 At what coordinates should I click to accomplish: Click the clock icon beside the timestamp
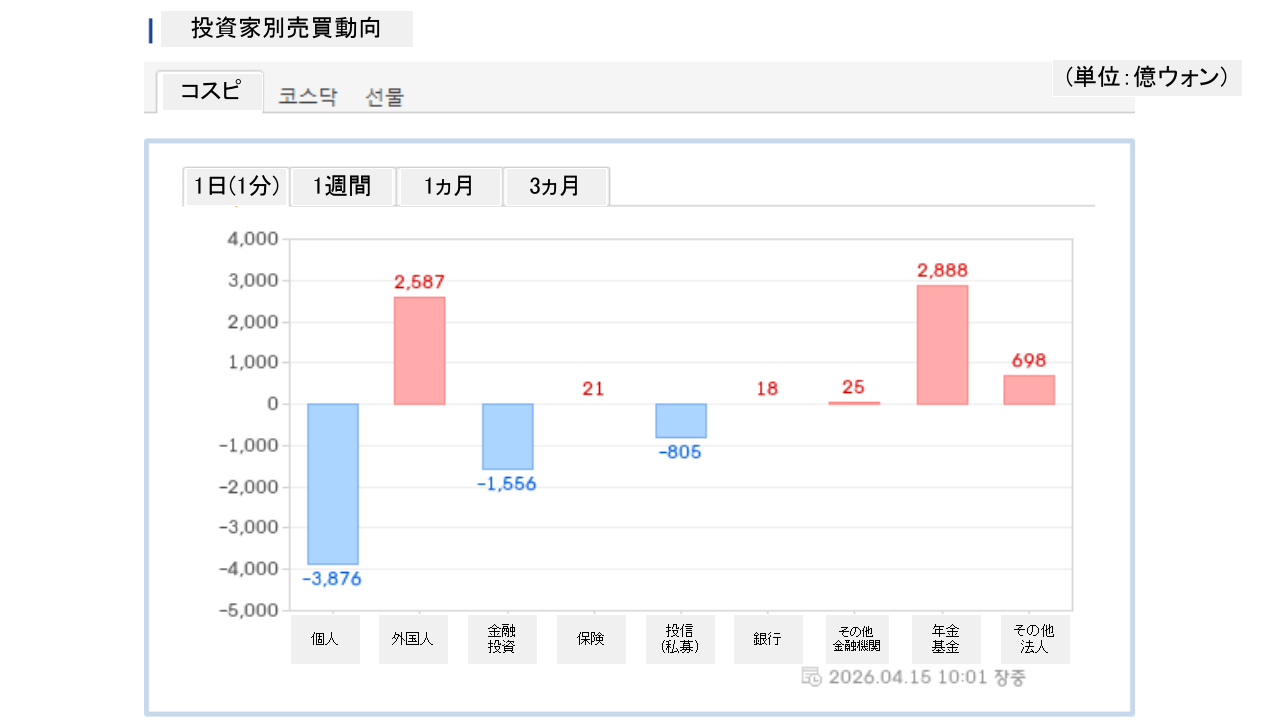[812, 677]
